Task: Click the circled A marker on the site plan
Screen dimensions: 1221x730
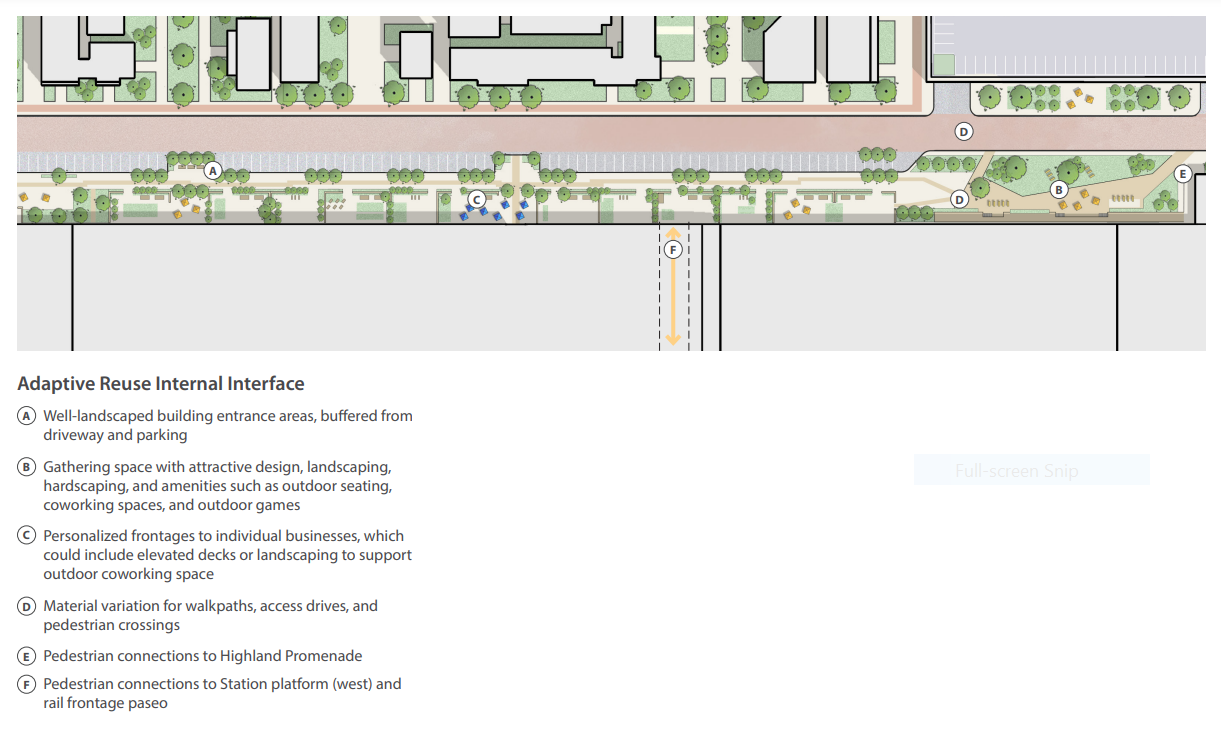Action: [x=212, y=171]
